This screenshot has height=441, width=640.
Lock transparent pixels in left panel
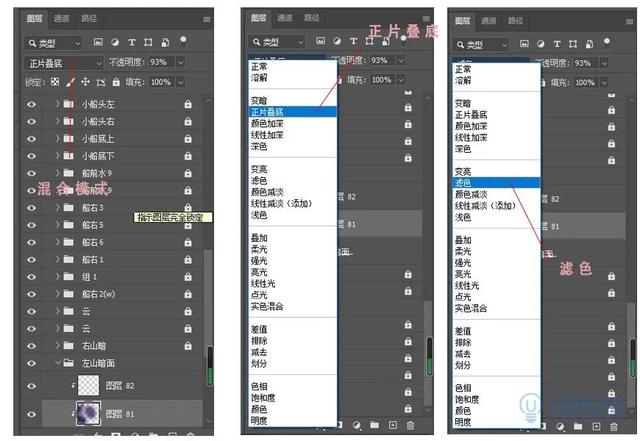tap(55, 82)
